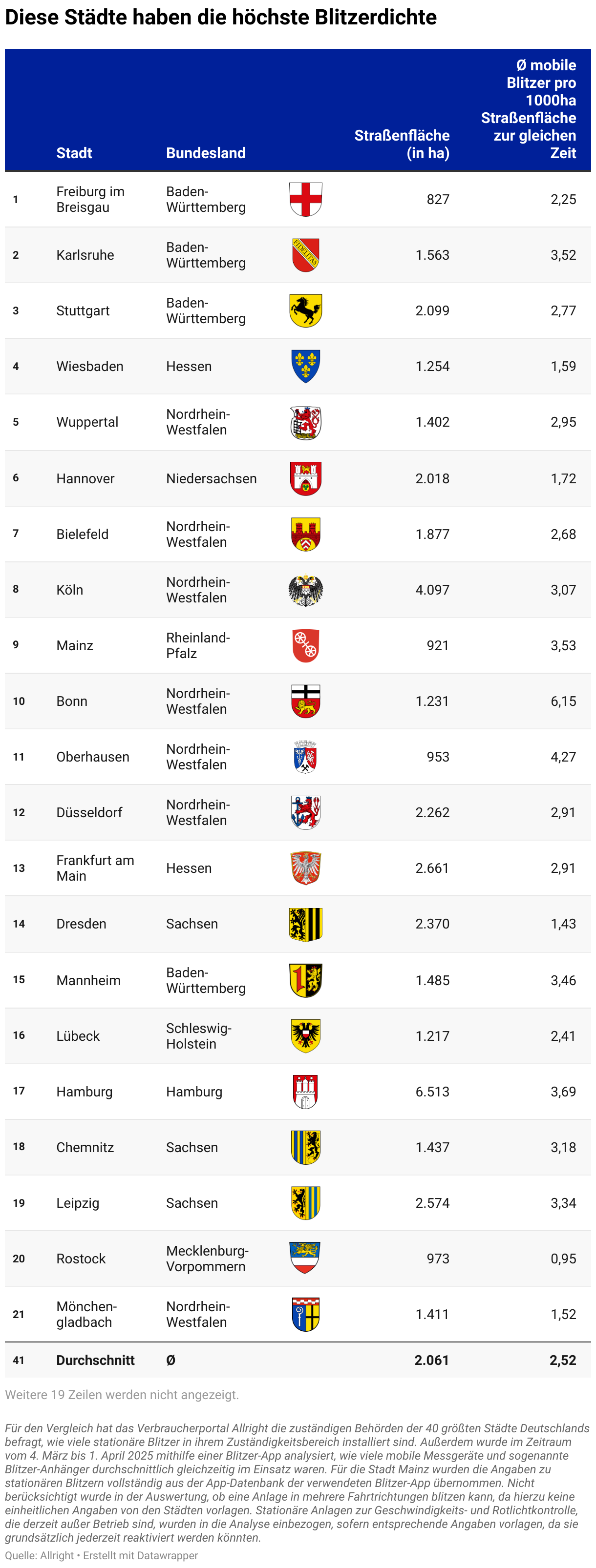The width and height of the screenshot is (596, 1568).
Task: Click the Dresden lion and stripes crest
Action: [x=305, y=924]
